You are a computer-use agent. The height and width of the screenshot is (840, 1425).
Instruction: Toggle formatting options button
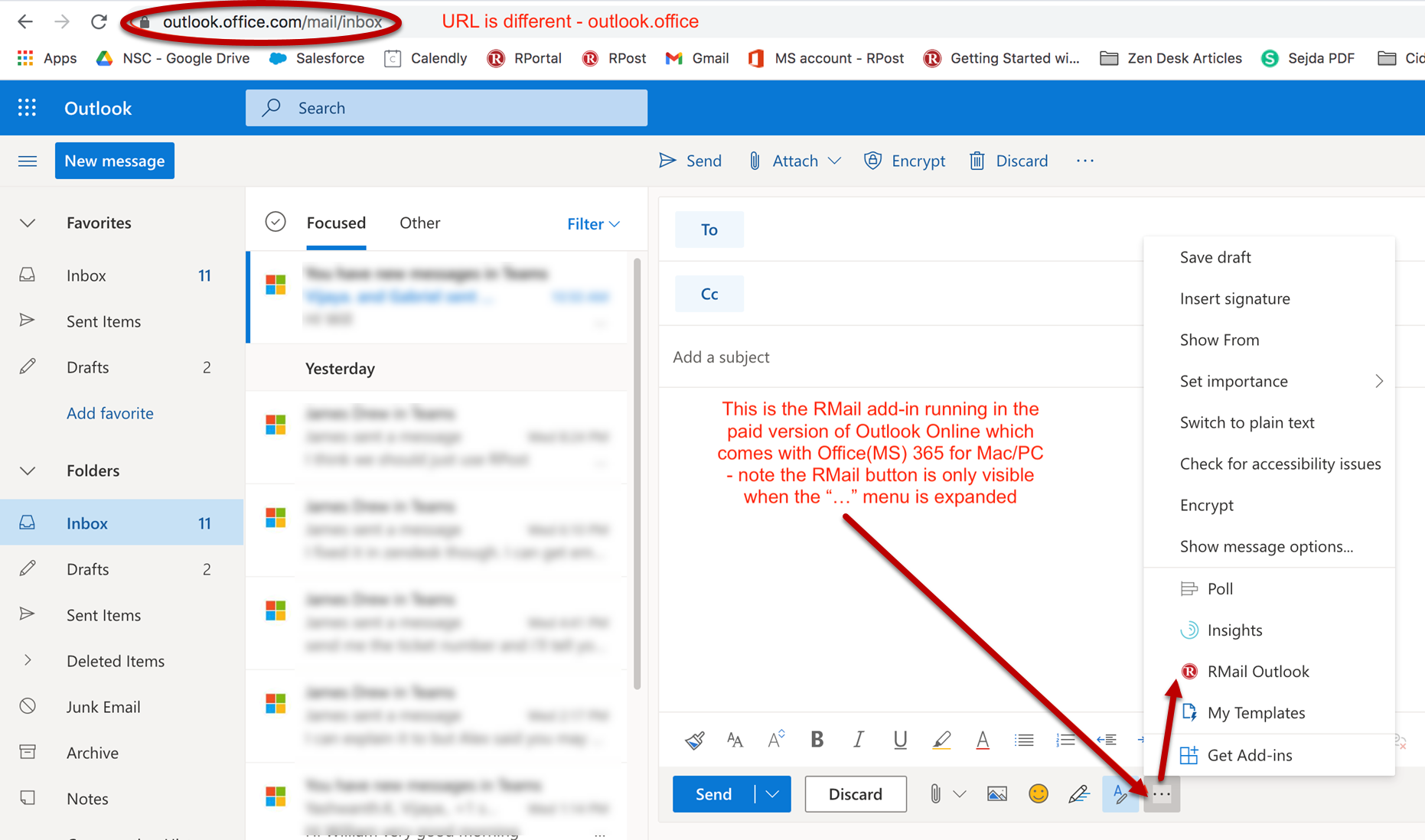(1120, 794)
